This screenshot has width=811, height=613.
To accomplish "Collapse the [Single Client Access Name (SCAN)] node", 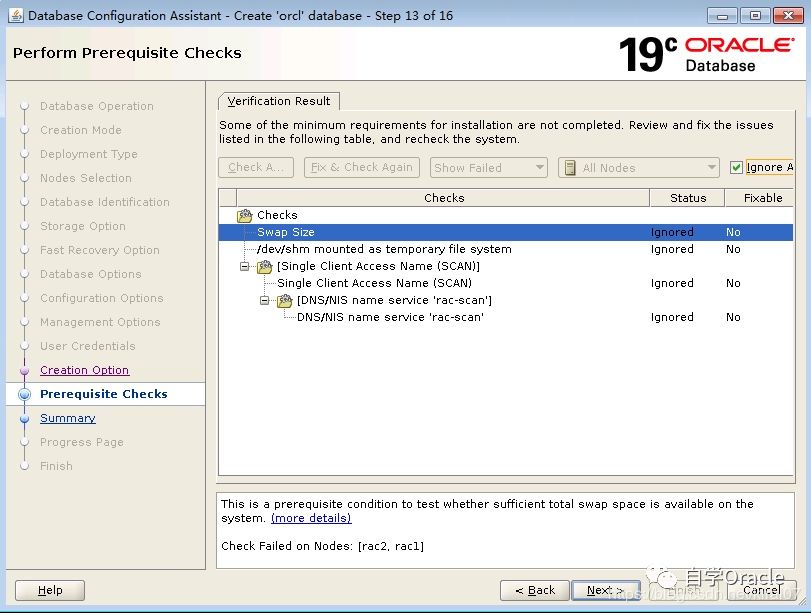I will coord(245,266).
